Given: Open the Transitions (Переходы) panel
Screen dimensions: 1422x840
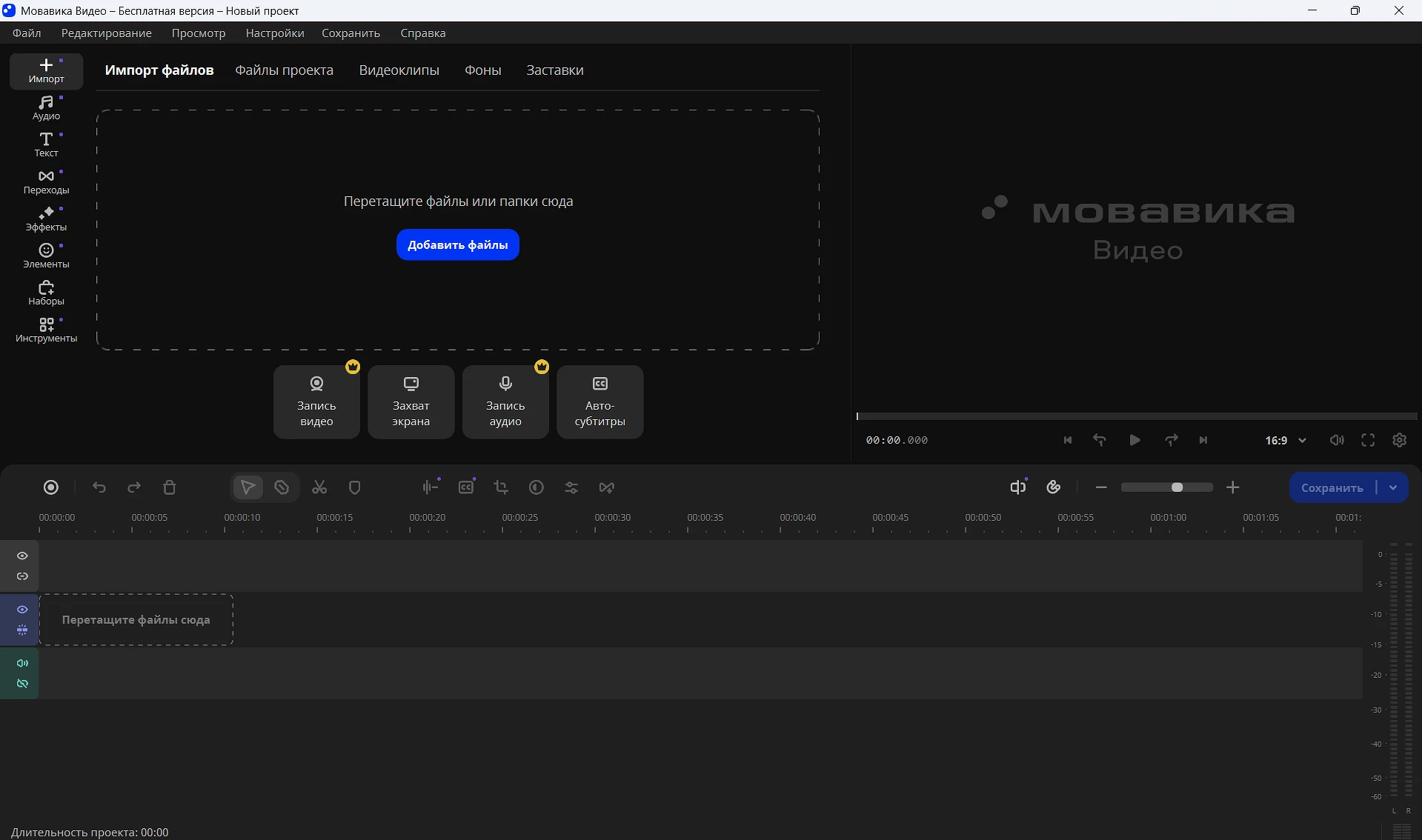Looking at the screenshot, I should (46, 181).
